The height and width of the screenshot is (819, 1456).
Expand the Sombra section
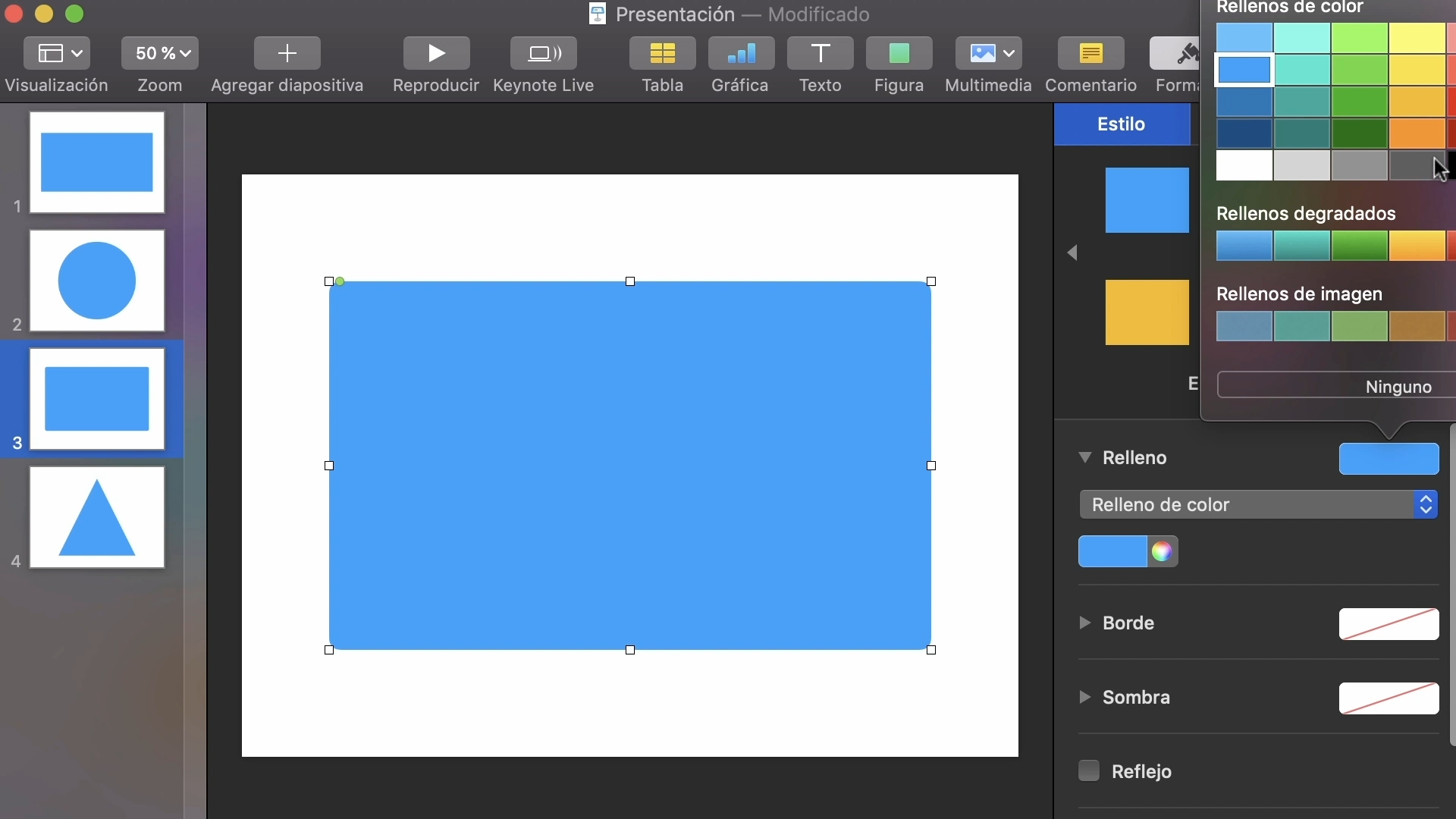click(1085, 697)
